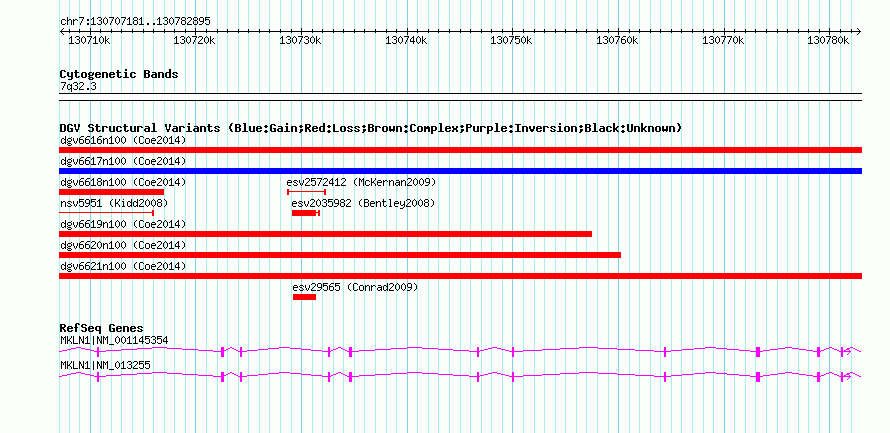Open variant label dgv6619n100 (Coe2014)
The image size is (890, 433).
123,224
